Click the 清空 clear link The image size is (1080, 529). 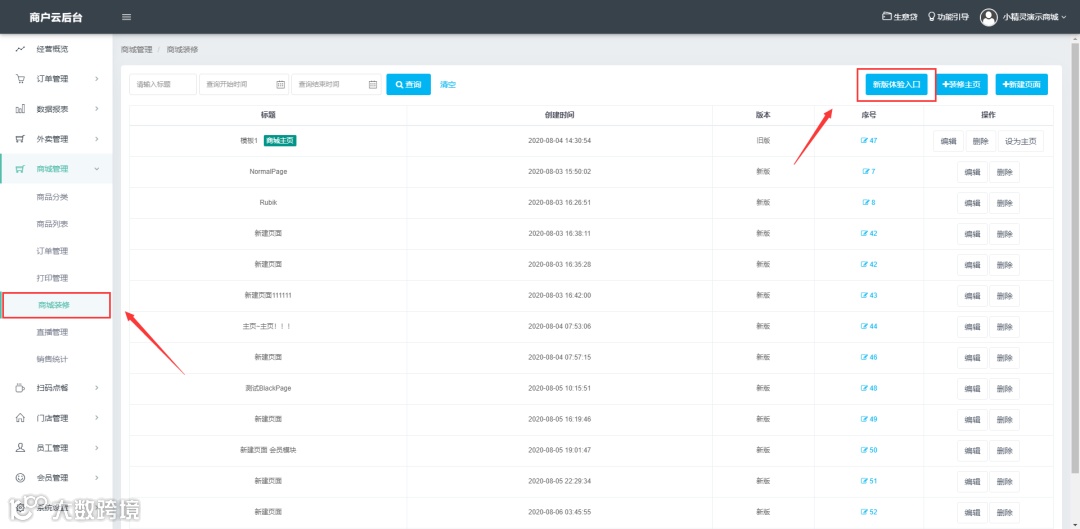coord(448,85)
